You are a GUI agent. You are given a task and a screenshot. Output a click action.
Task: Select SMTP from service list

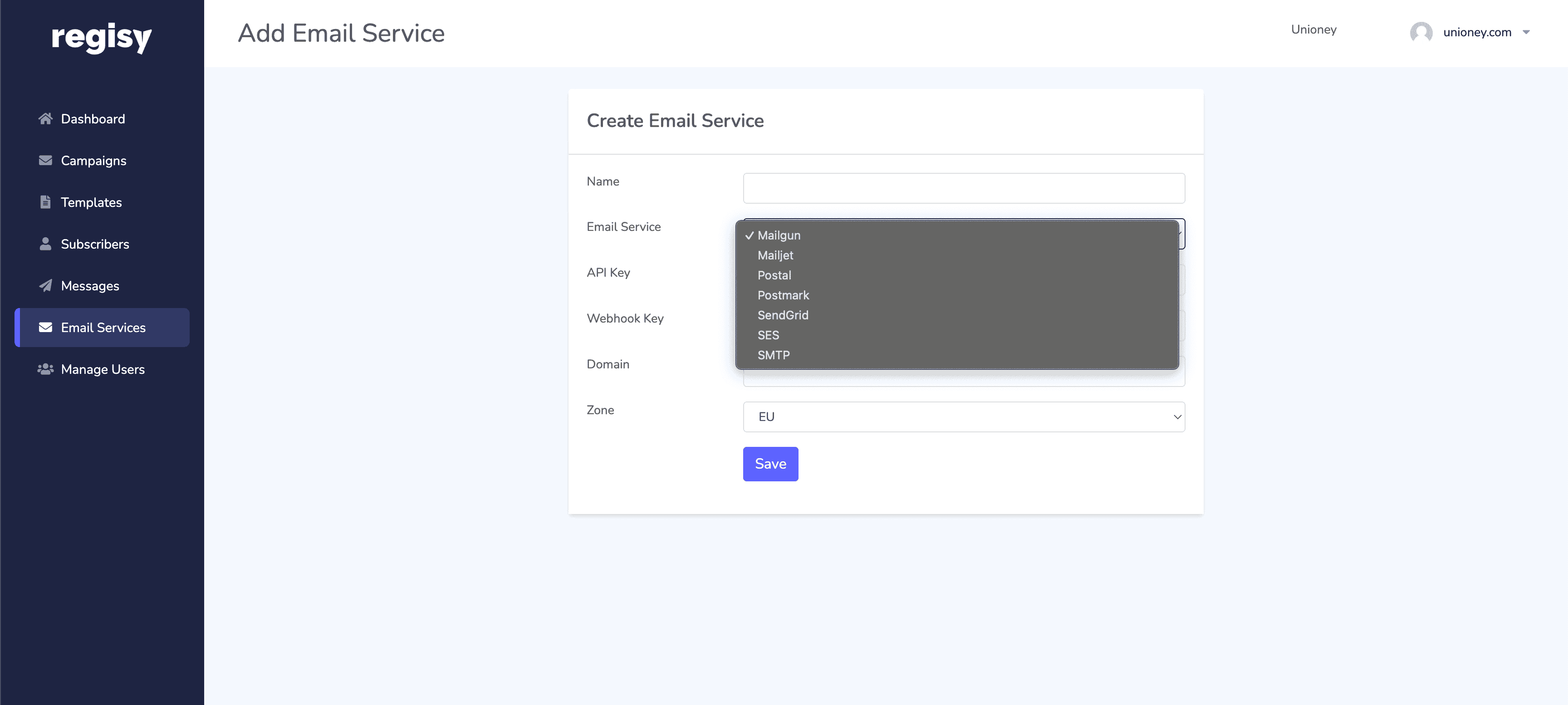(x=773, y=355)
